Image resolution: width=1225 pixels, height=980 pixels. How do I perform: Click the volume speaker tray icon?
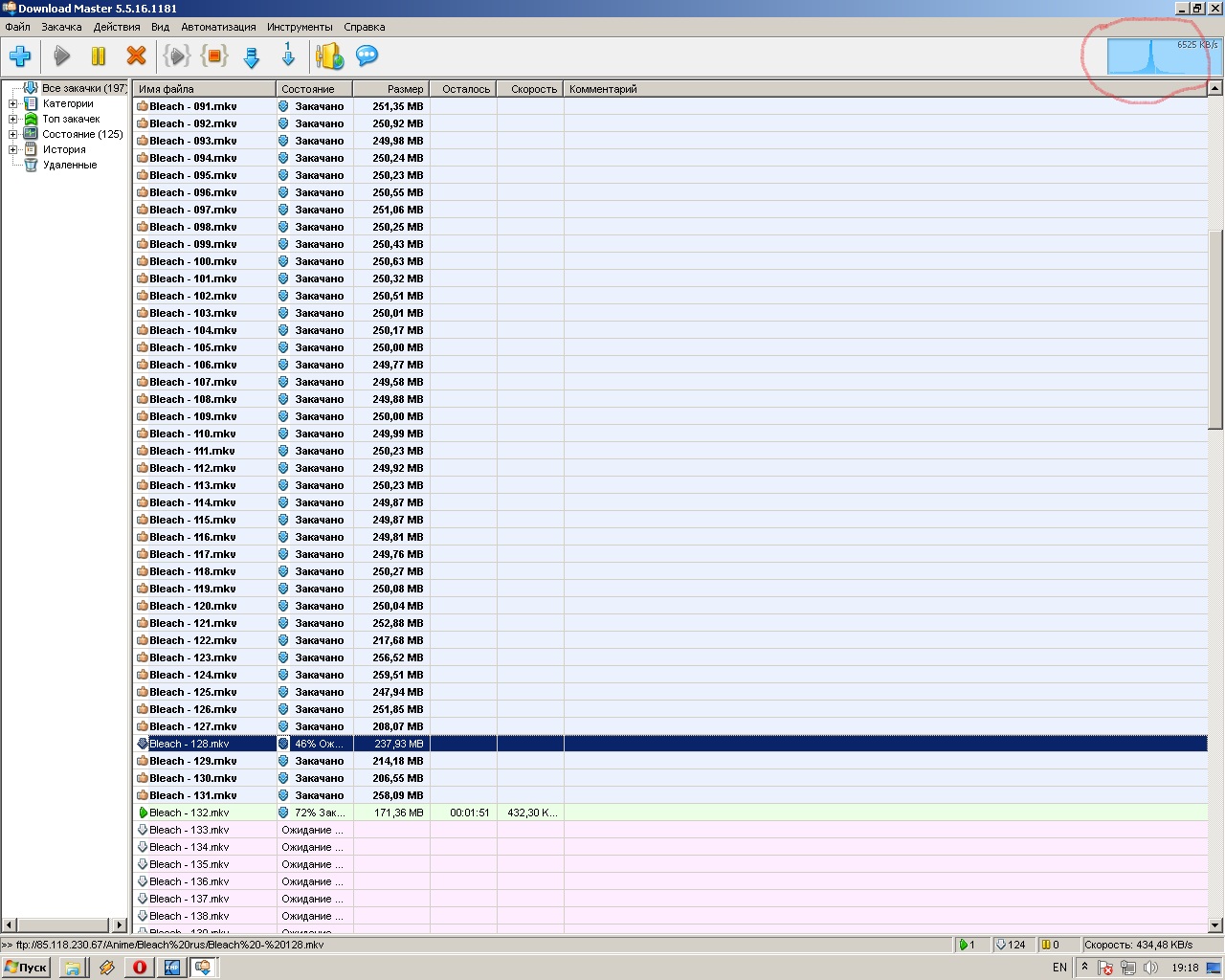click(1150, 968)
